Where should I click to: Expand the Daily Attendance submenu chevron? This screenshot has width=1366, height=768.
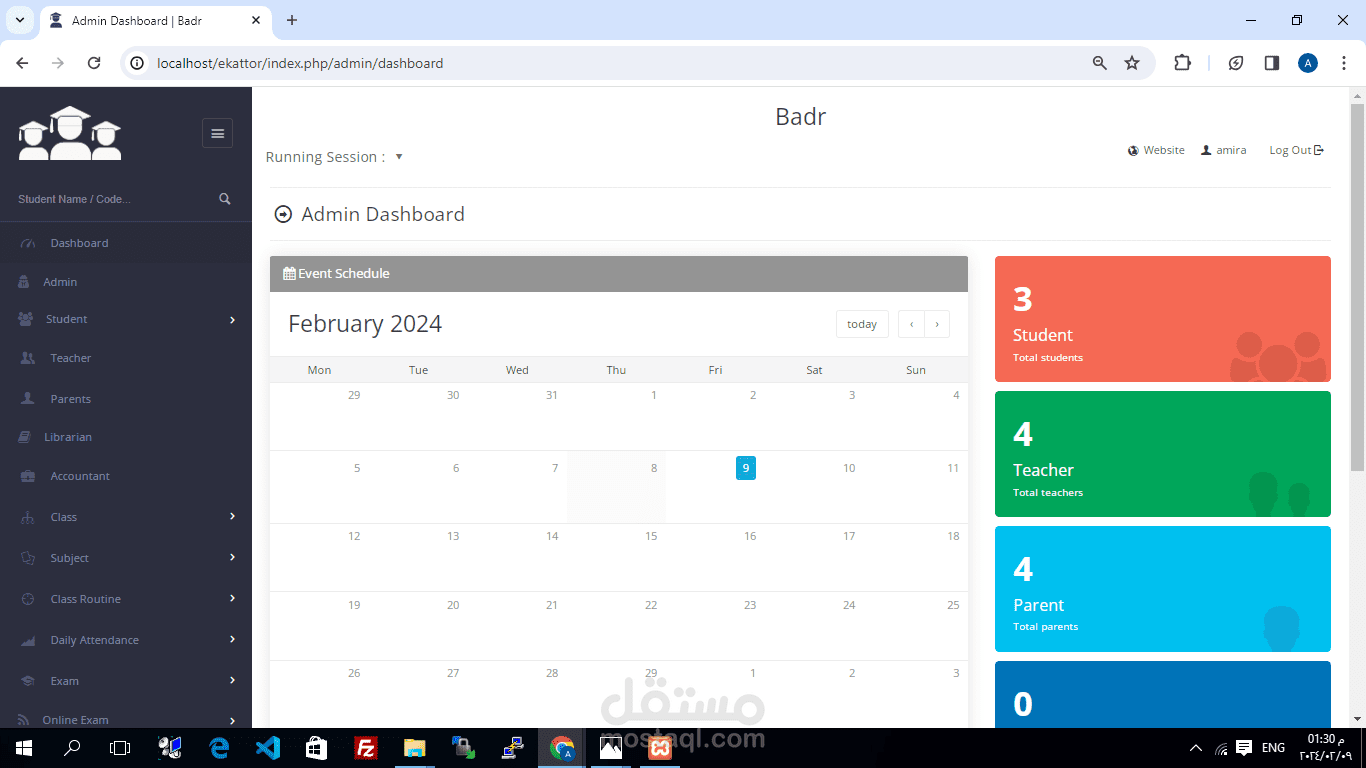coord(232,639)
